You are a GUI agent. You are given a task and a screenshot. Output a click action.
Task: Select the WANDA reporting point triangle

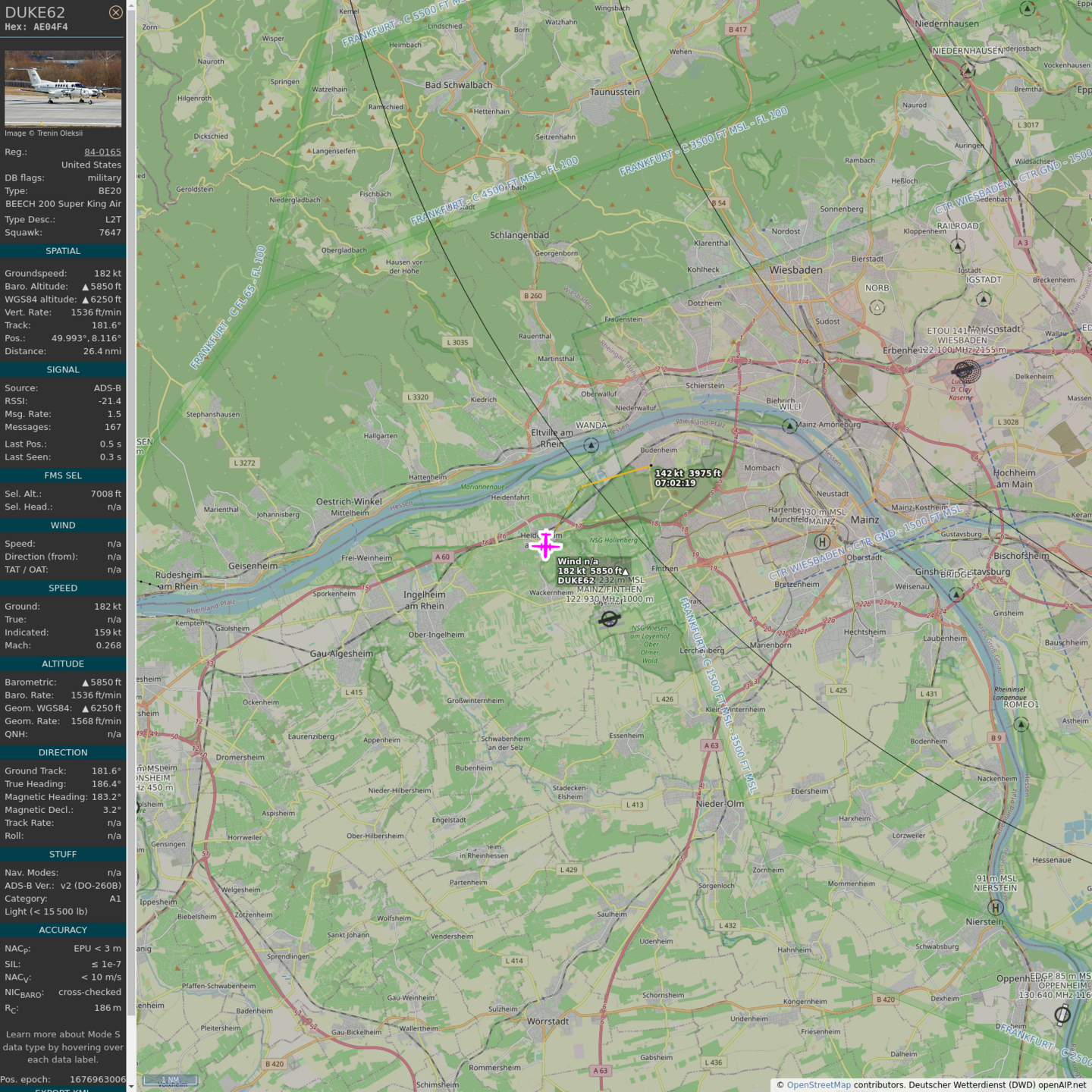coord(591,445)
